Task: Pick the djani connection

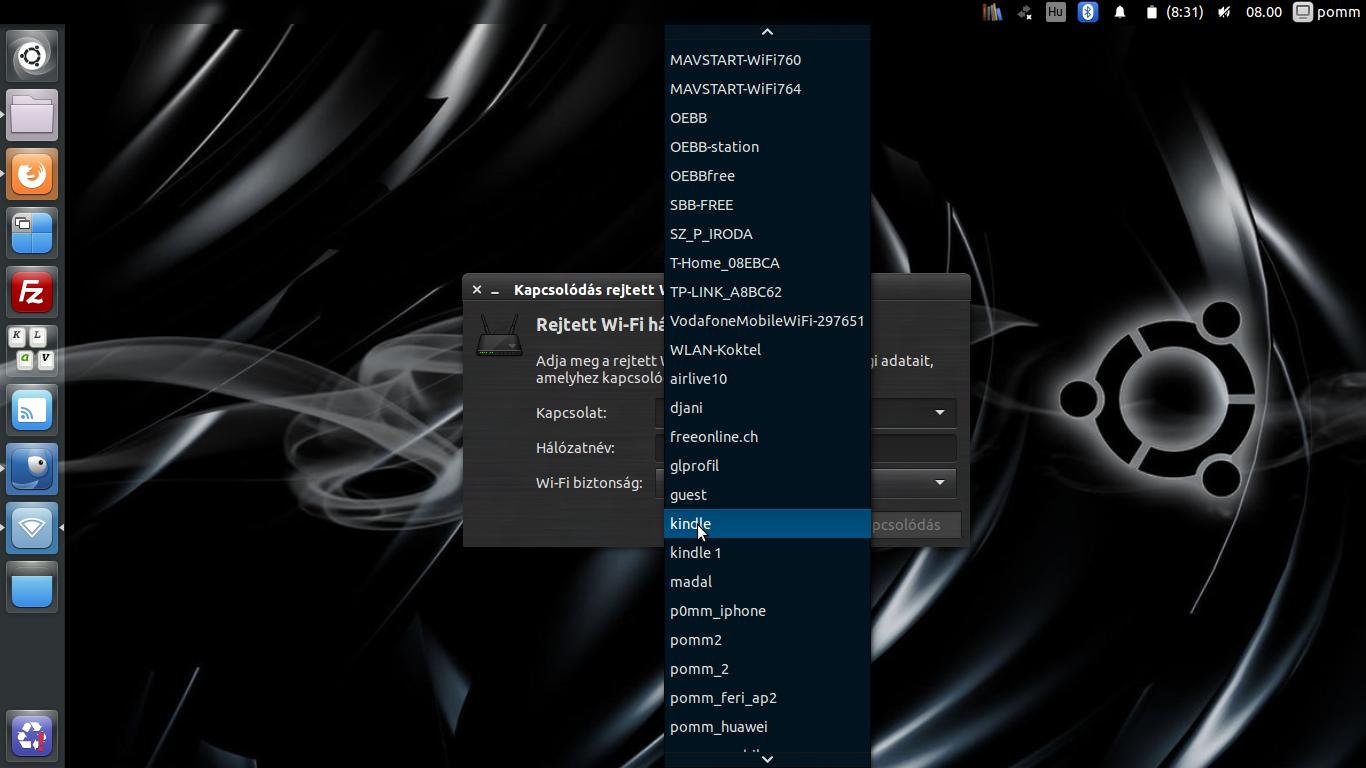Action: [x=768, y=408]
